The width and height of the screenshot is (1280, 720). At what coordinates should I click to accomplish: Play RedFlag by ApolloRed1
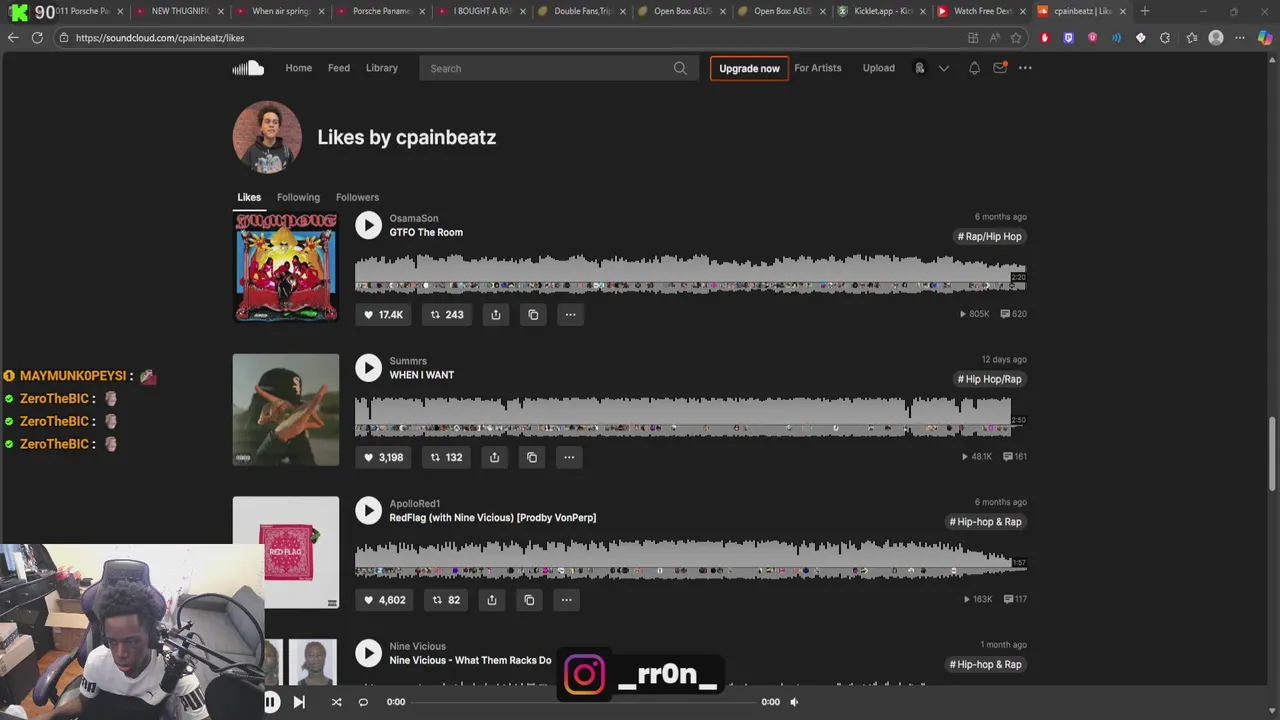(368, 510)
